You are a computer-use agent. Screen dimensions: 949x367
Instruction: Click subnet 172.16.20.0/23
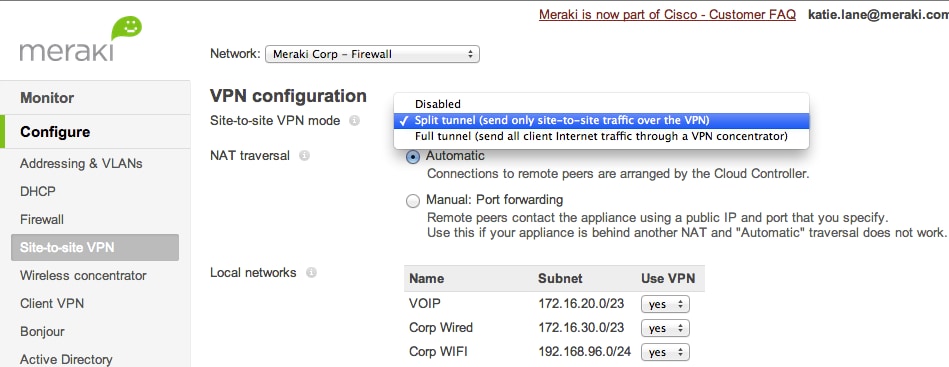(580, 304)
